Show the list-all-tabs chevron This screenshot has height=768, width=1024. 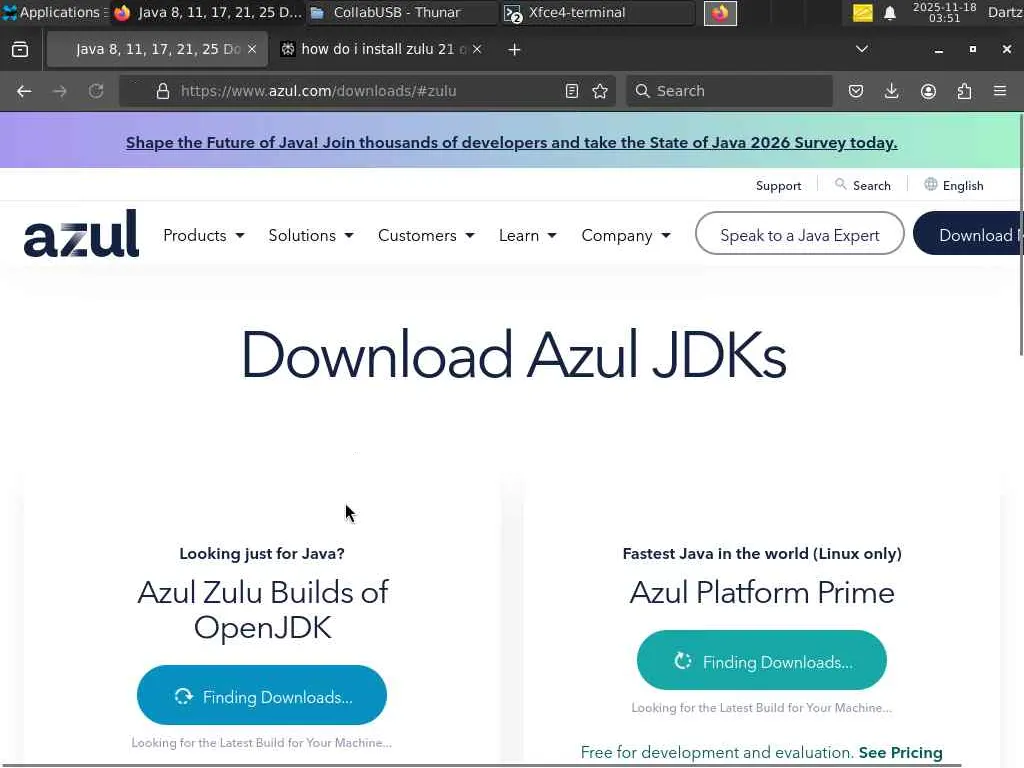pyautogui.click(x=862, y=49)
